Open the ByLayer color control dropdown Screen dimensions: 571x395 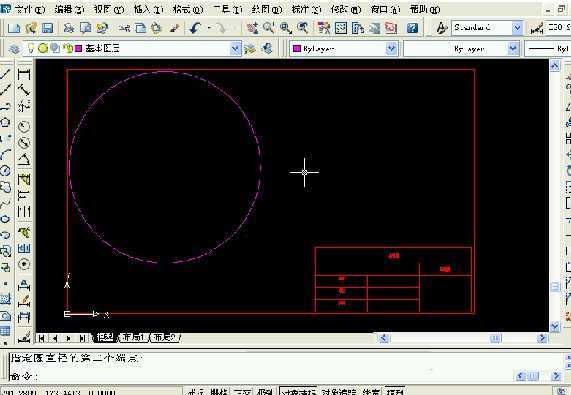point(391,48)
